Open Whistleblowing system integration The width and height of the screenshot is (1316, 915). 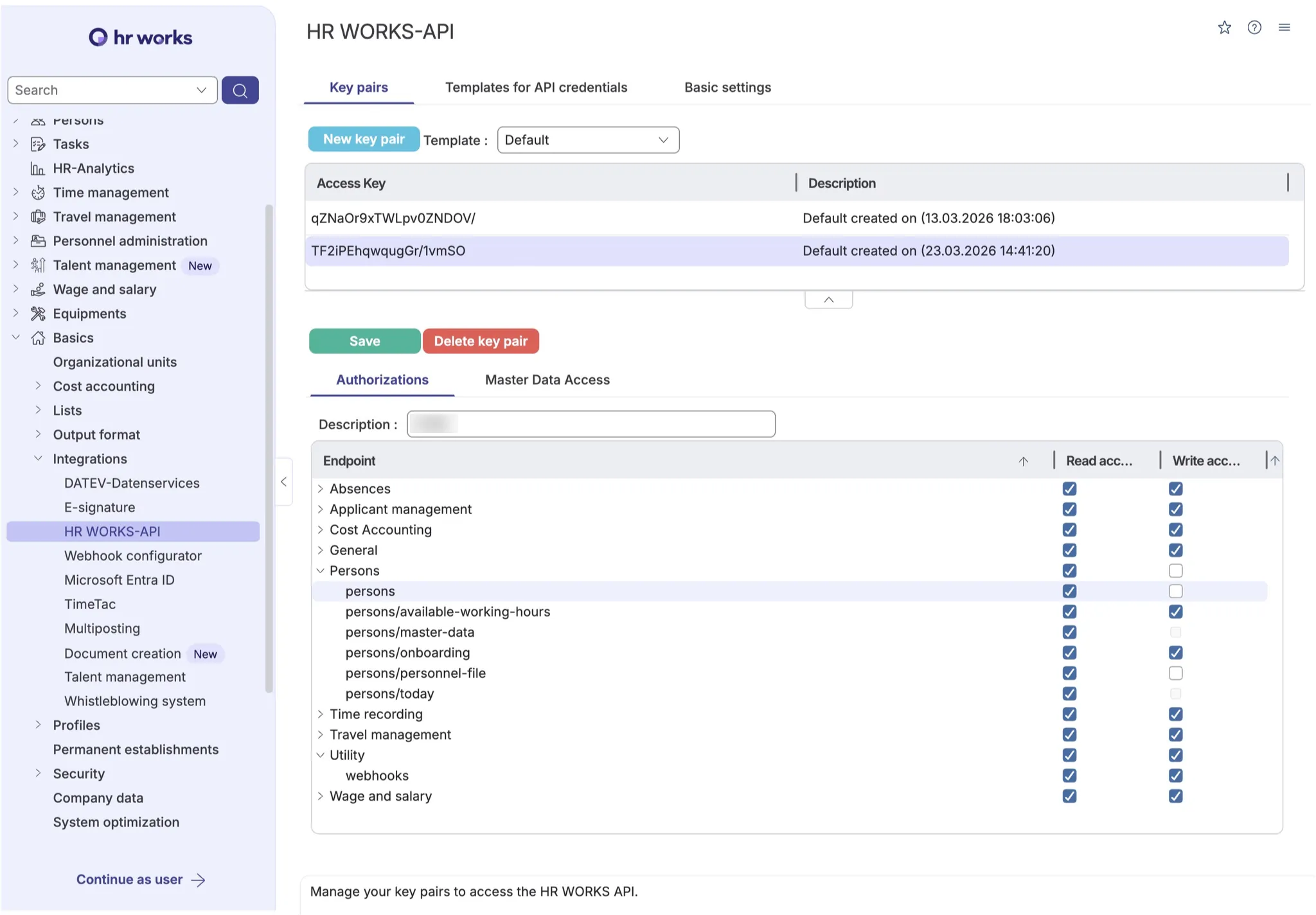(135, 701)
